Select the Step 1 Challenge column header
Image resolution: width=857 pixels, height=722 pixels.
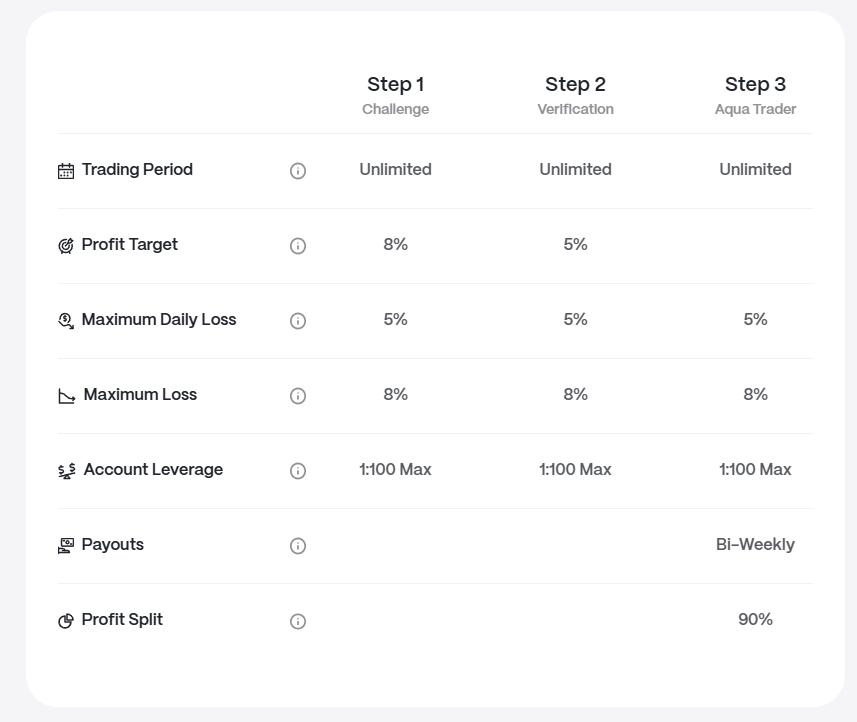(396, 95)
